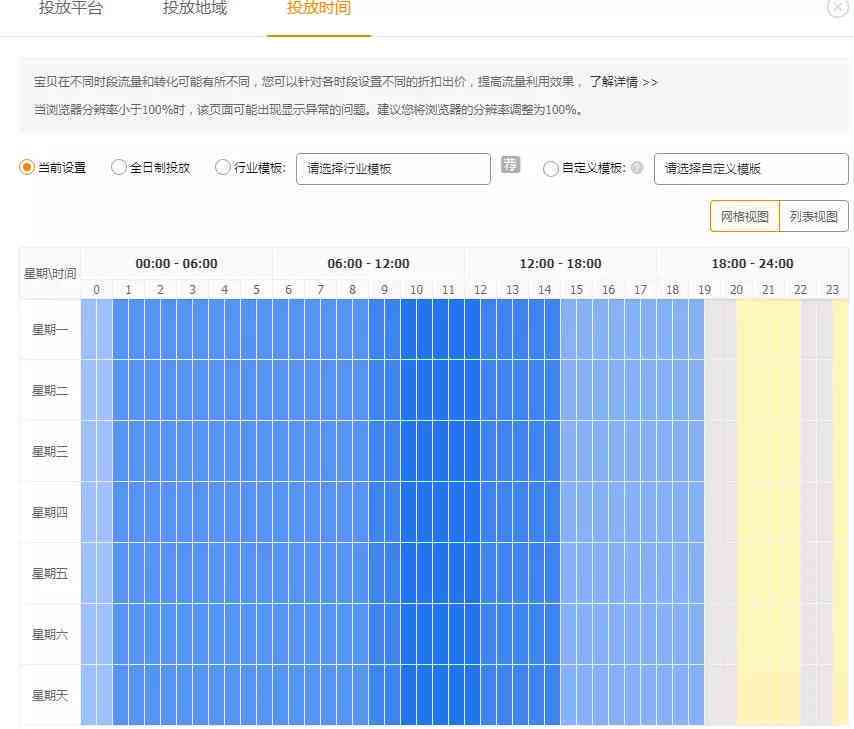
Task: Click hour 3 column header
Action: pos(193,289)
